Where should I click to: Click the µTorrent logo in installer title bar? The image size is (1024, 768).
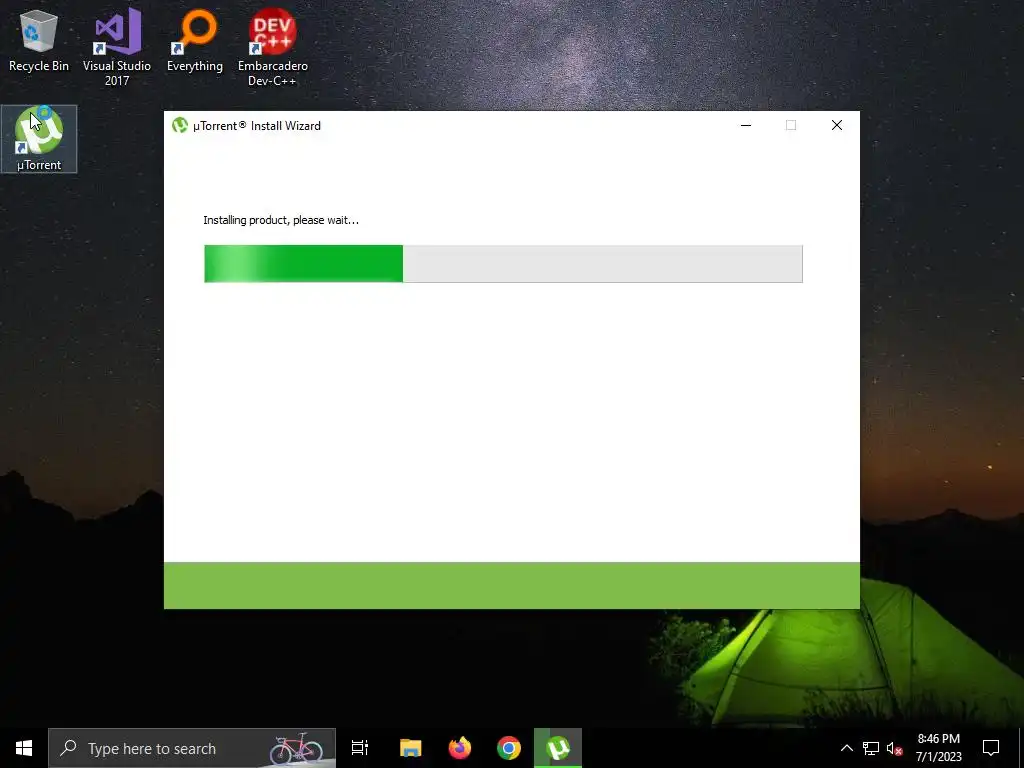pyautogui.click(x=180, y=125)
